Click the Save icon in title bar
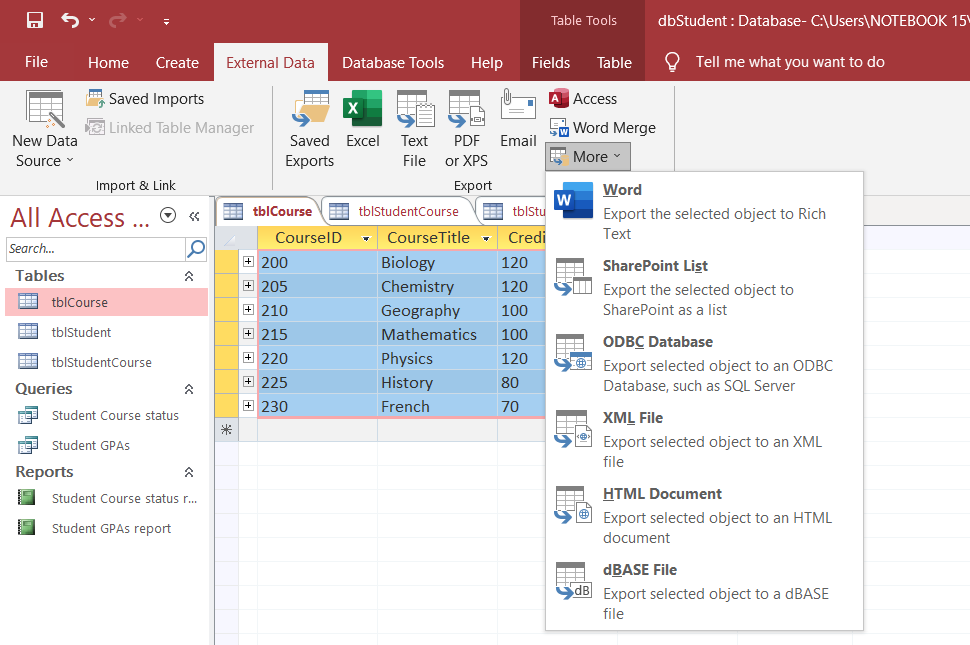Image resolution: width=970 pixels, height=645 pixels. pos(35,20)
